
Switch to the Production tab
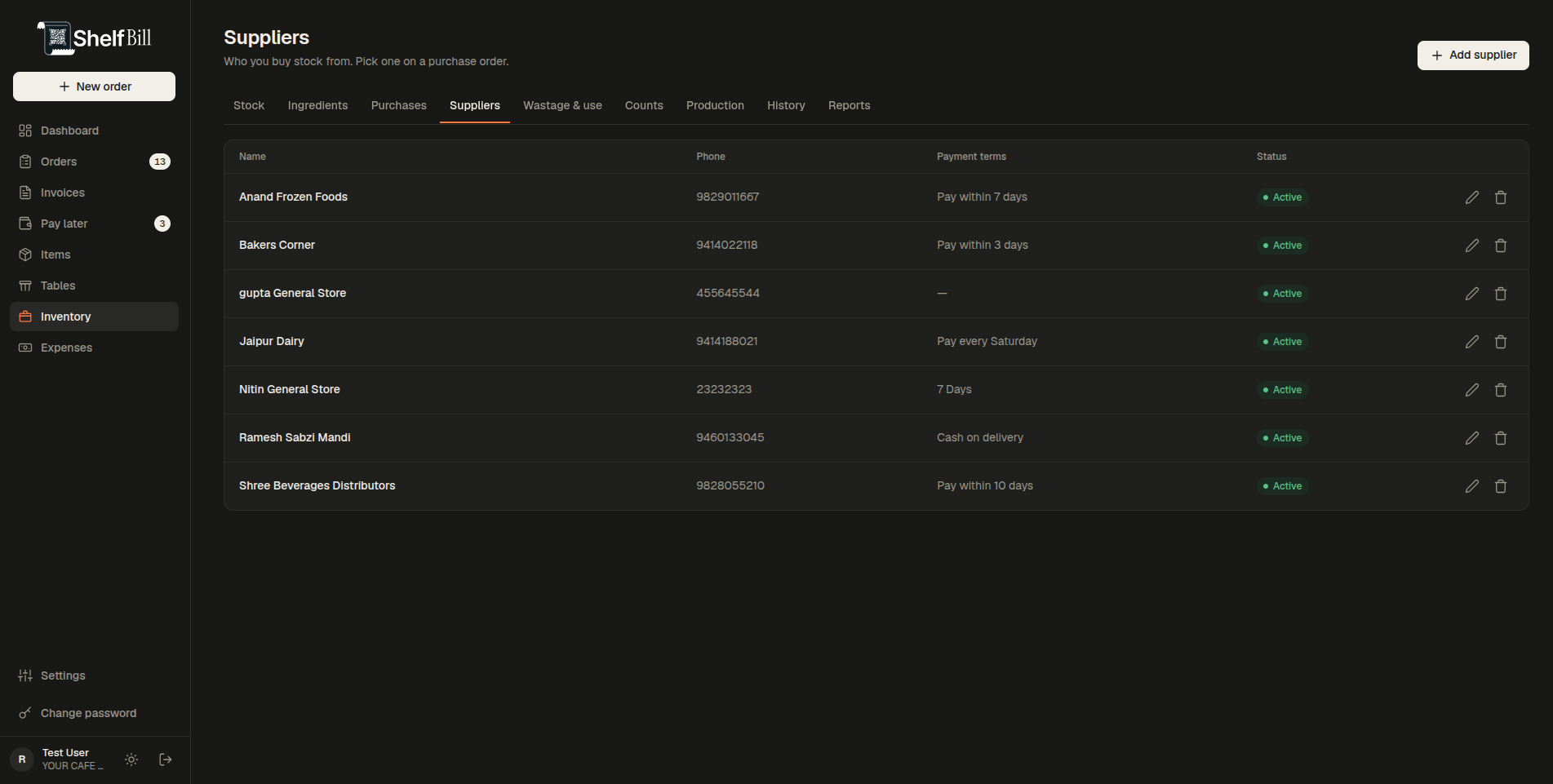715,105
